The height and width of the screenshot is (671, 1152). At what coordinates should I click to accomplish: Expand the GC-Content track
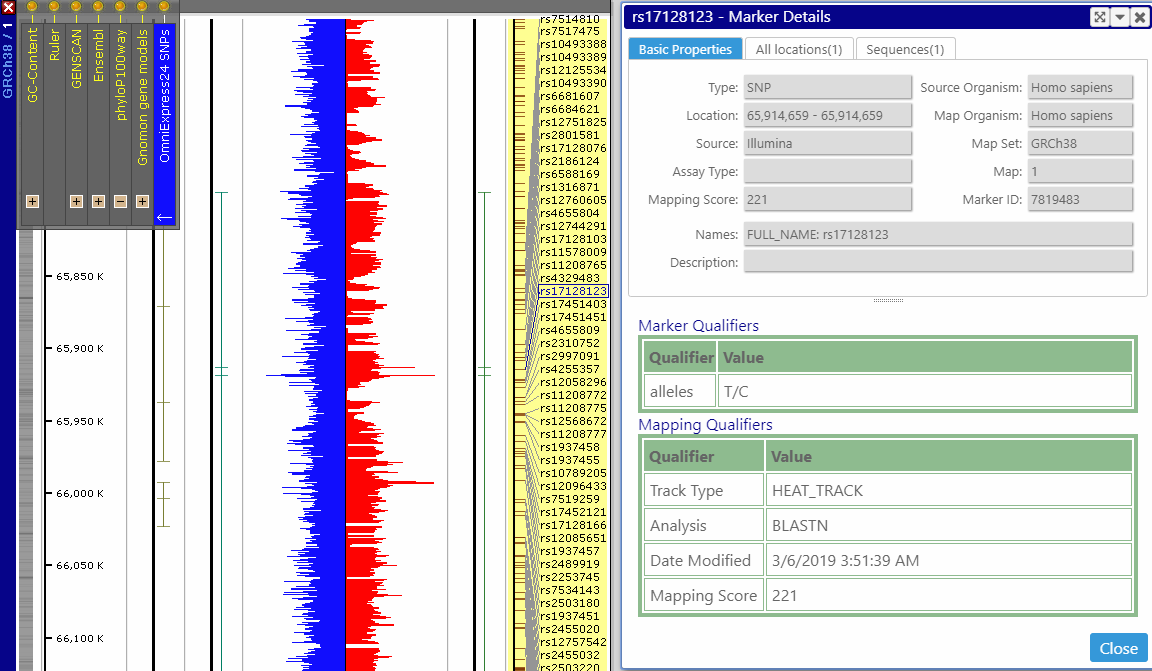pos(32,201)
